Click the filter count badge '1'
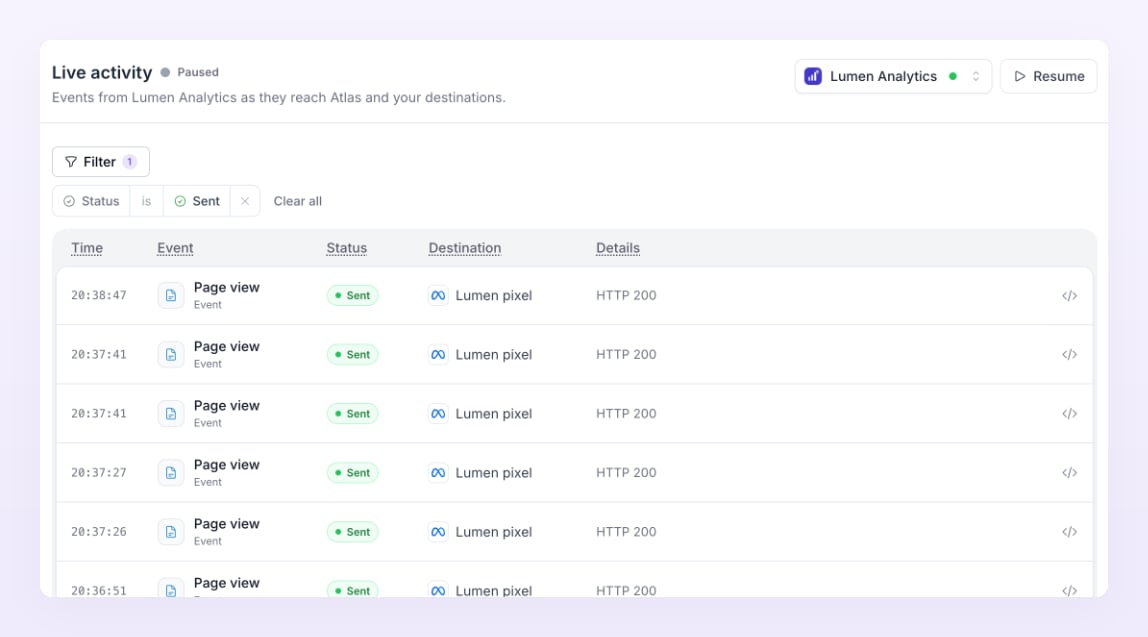This screenshot has height=637, width=1148. click(130, 162)
